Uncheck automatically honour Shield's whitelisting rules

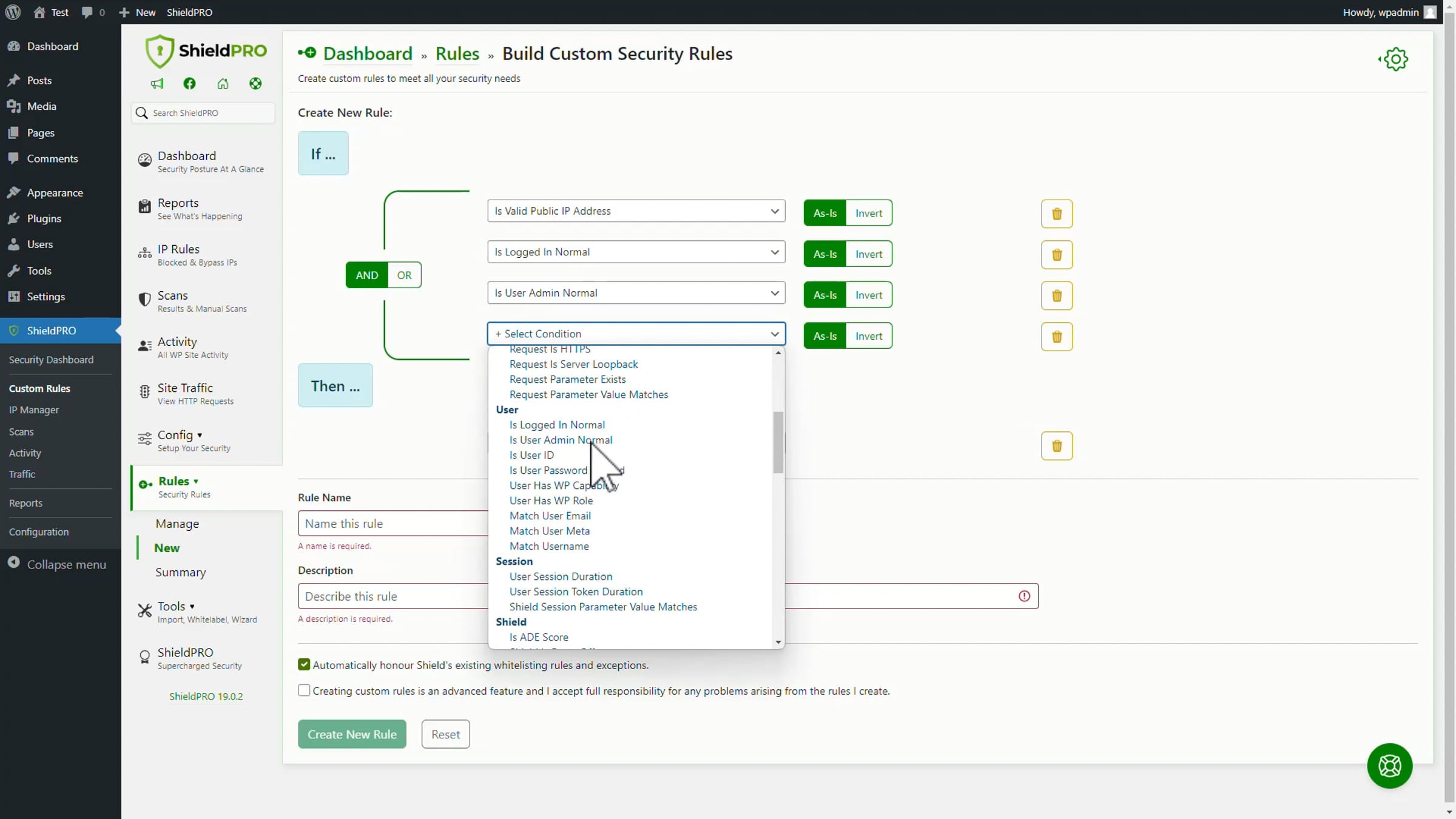(304, 664)
